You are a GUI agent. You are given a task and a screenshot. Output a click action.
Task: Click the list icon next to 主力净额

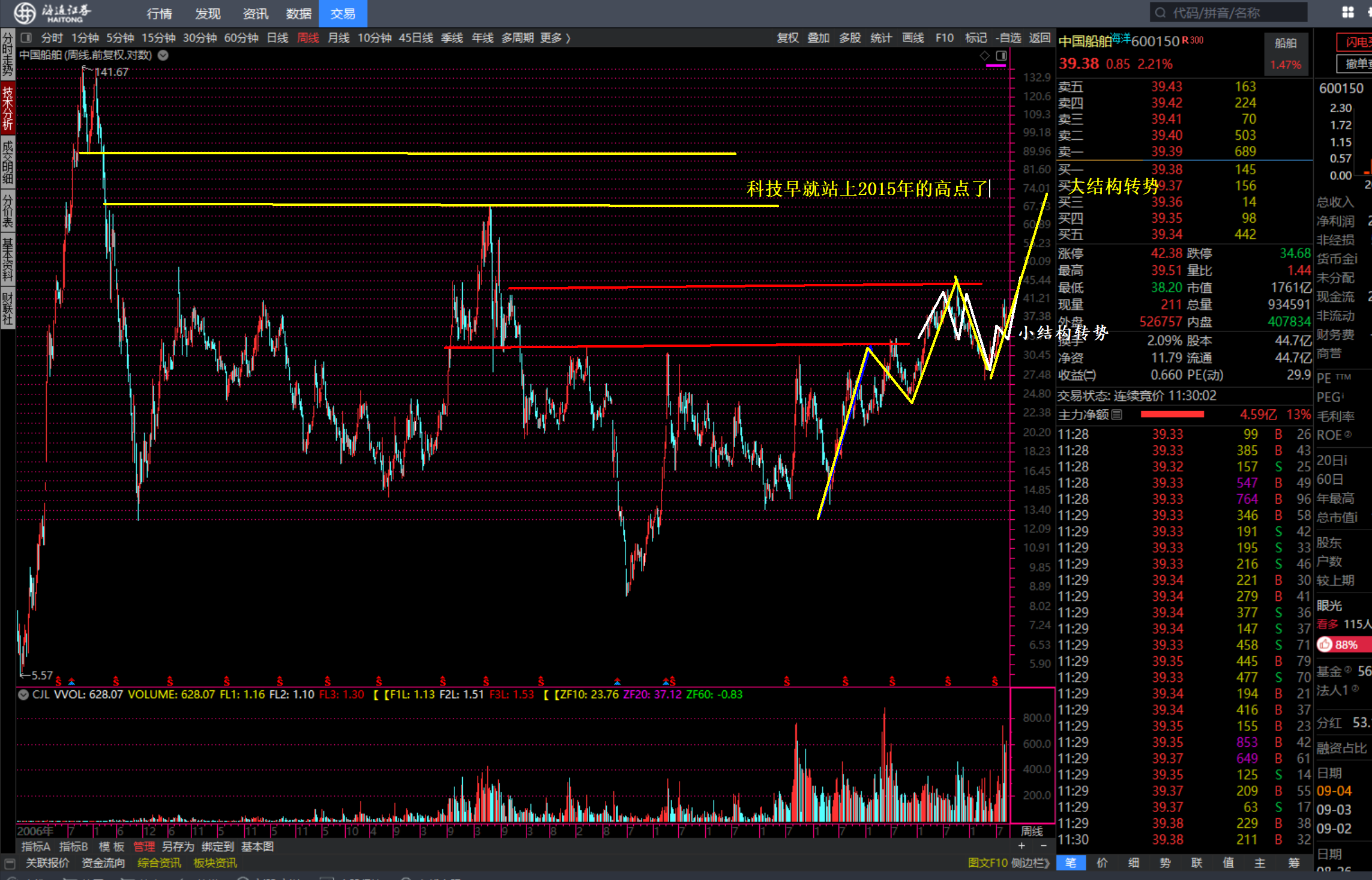point(1117,414)
